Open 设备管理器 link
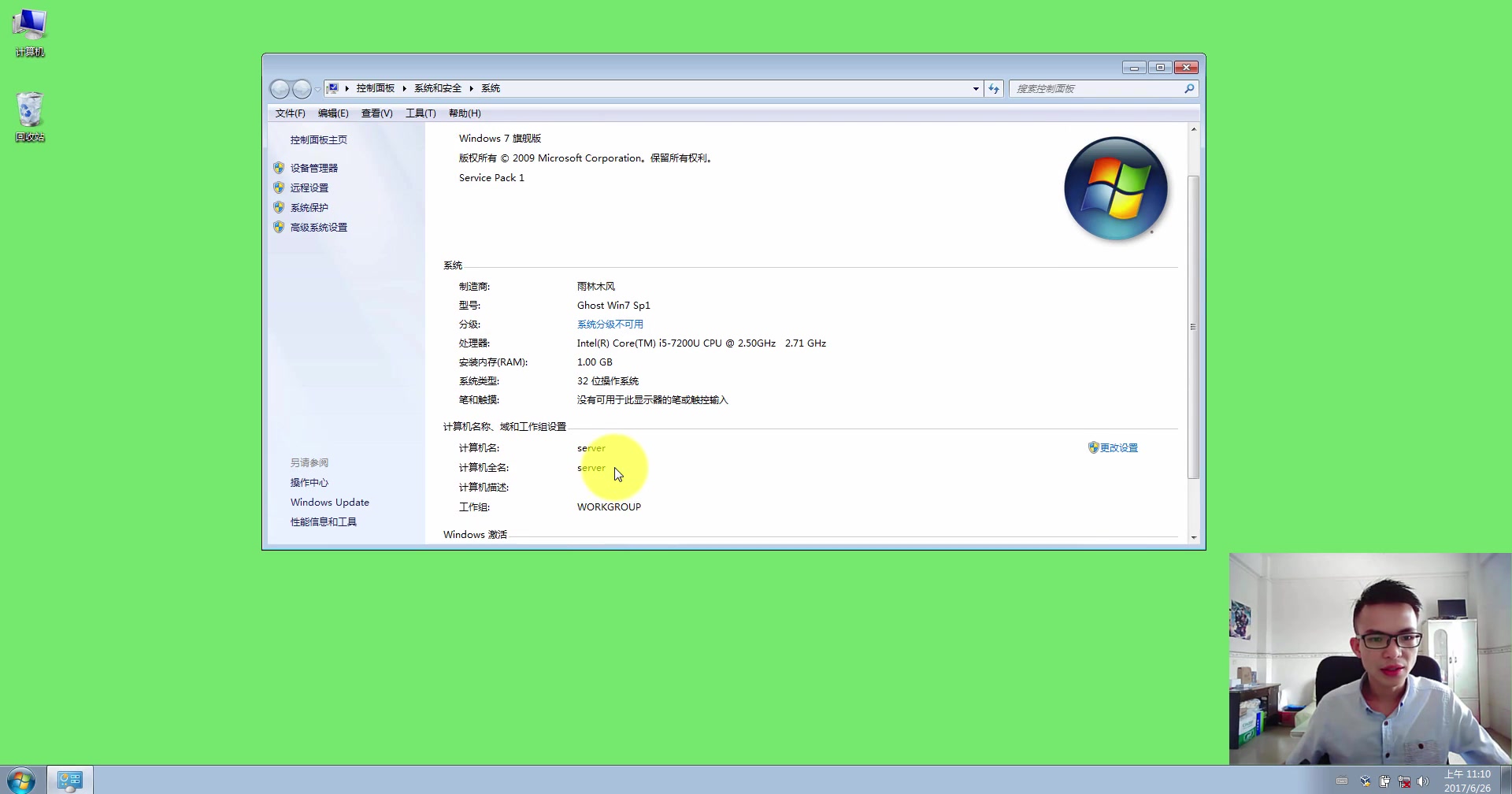The image size is (1512, 794). tap(313, 168)
